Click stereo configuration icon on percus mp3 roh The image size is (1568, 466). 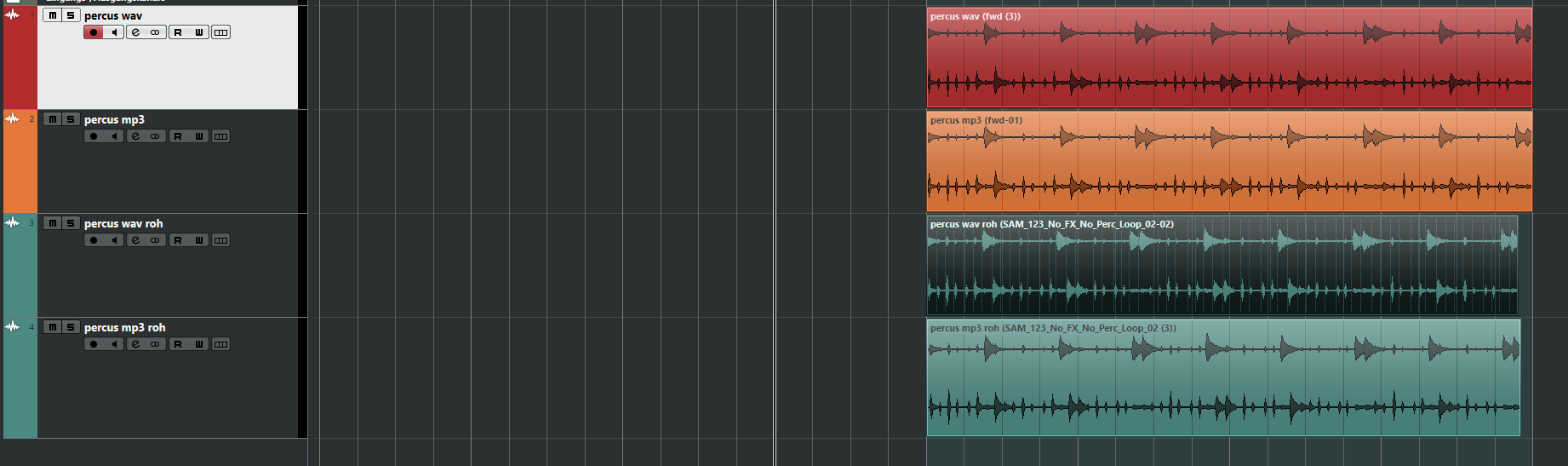tap(155, 344)
